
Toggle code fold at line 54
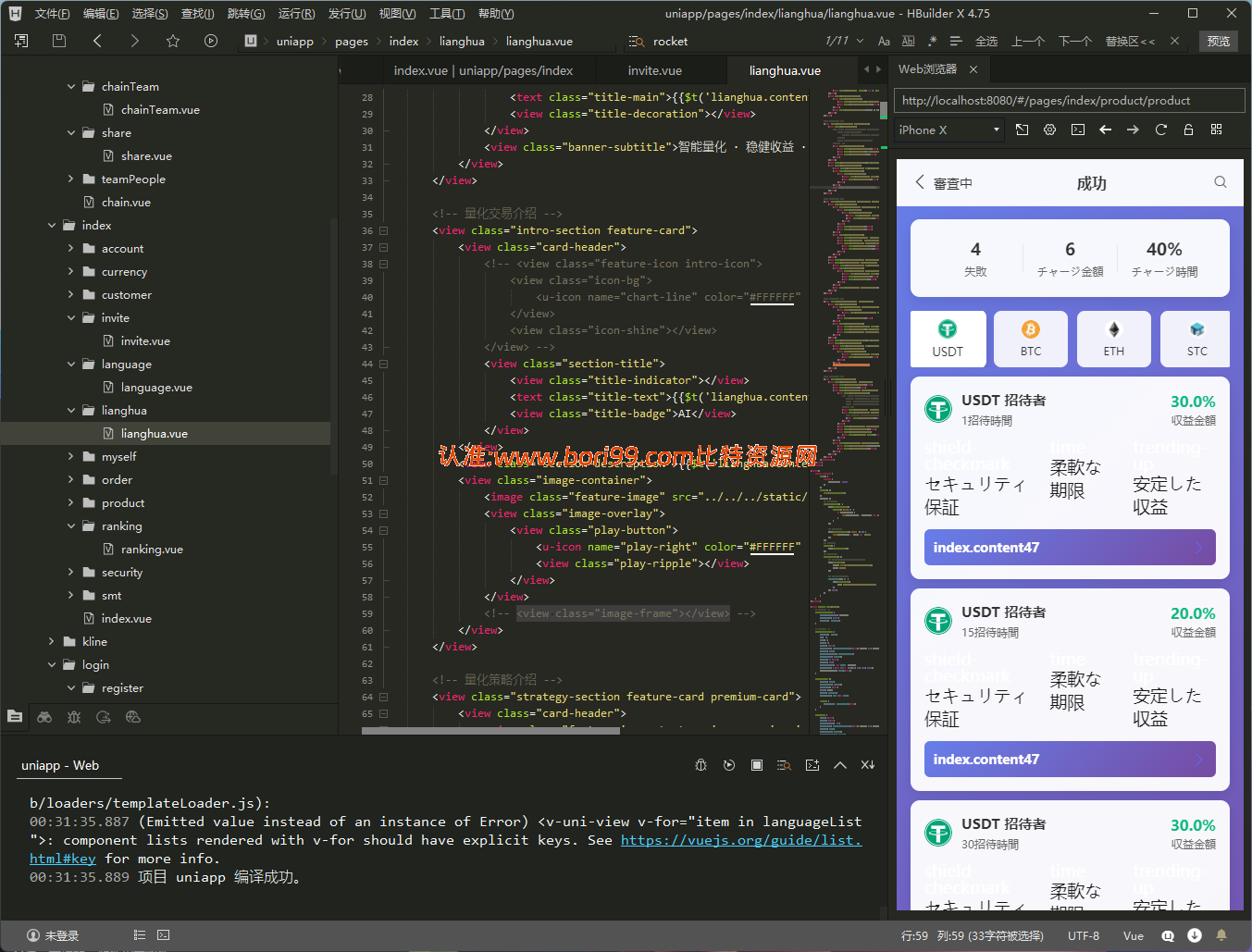pos(384,530)
